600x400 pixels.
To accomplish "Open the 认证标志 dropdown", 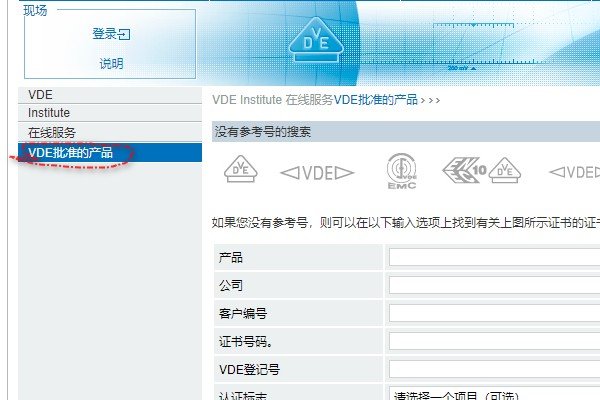I will coord(494,394).
